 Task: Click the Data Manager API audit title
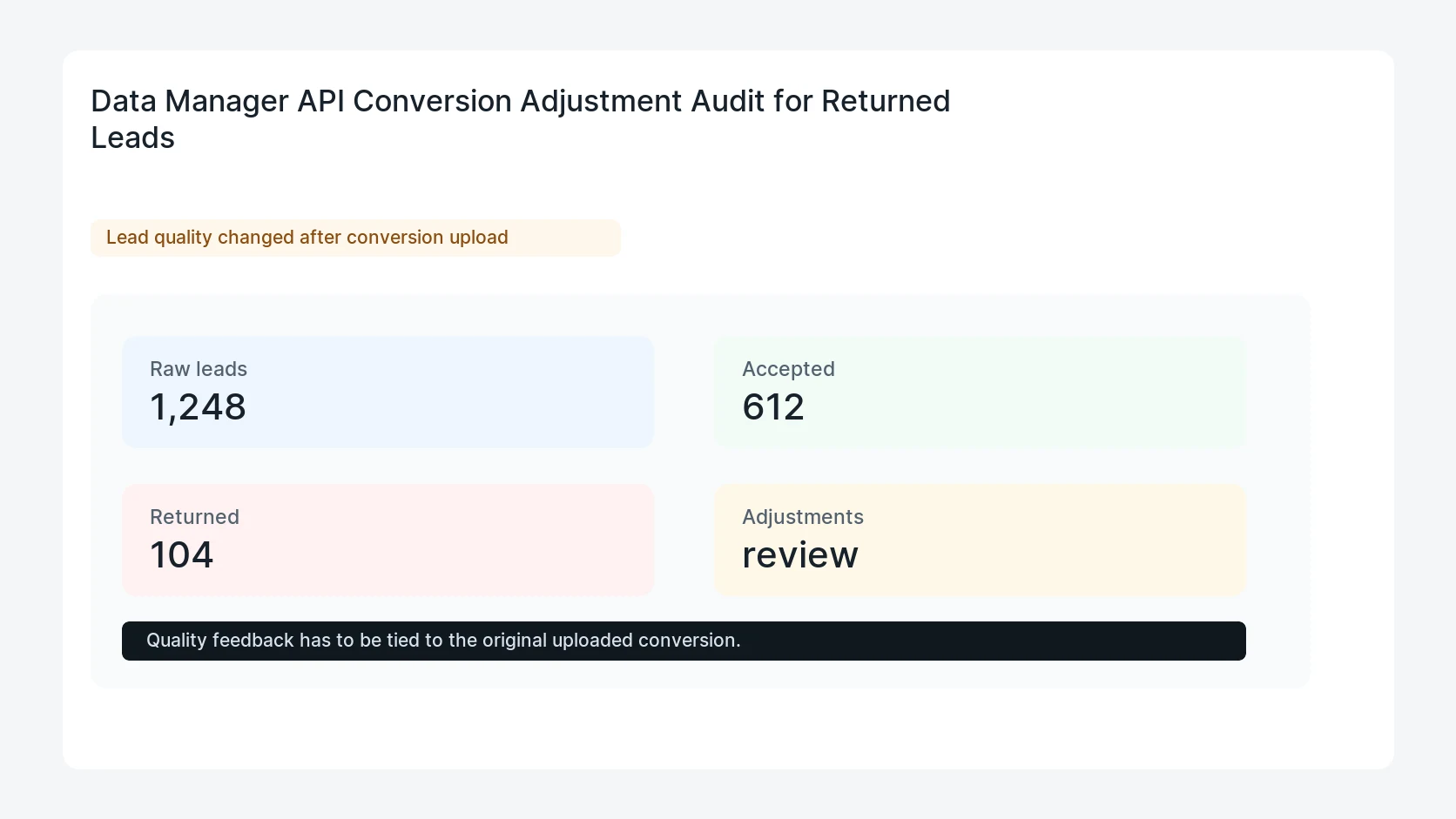point(521,119)
